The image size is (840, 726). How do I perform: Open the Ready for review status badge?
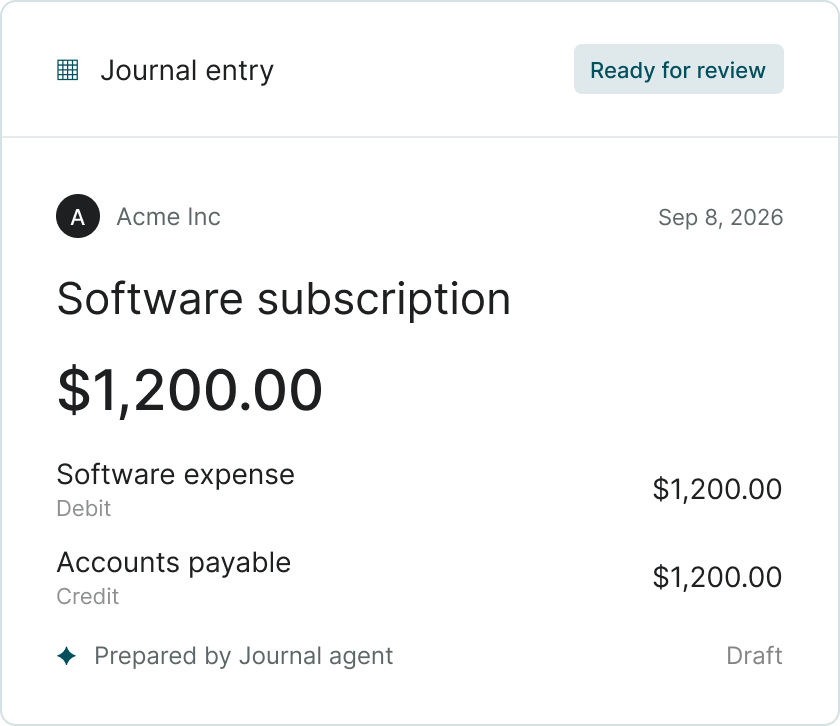click(679, 69)
